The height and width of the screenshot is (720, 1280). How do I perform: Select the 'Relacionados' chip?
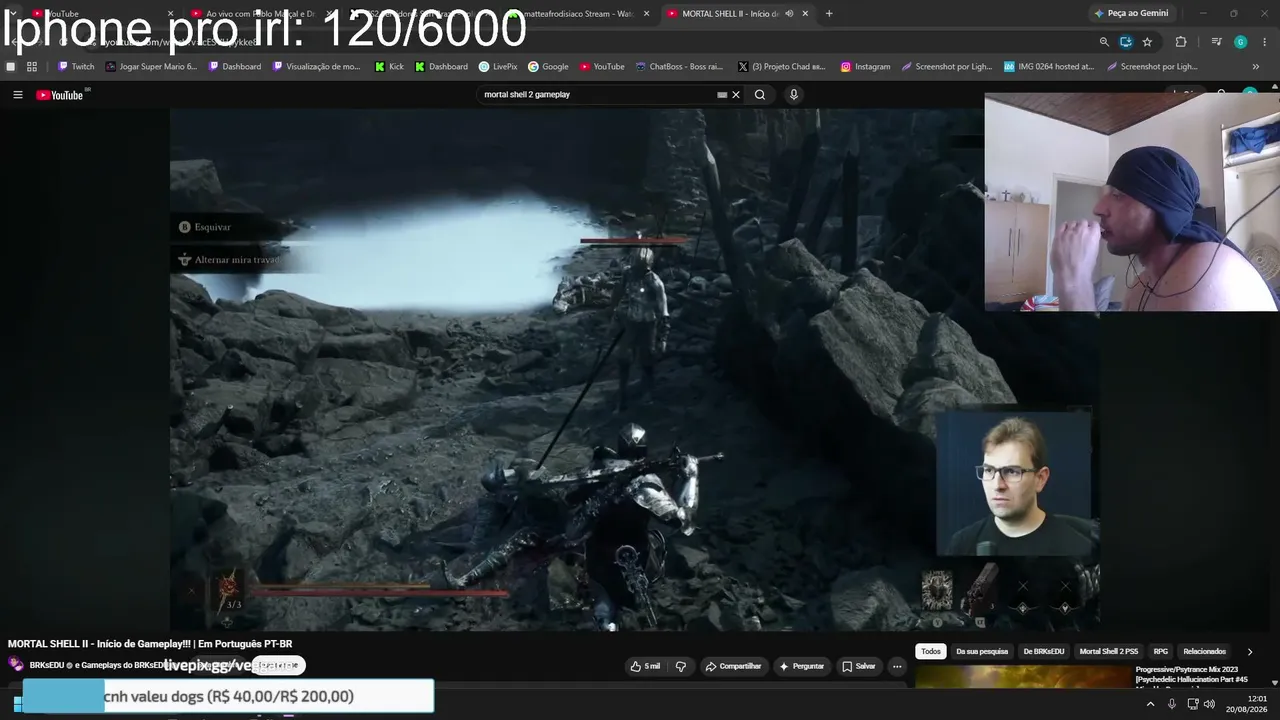[1204, 651]
